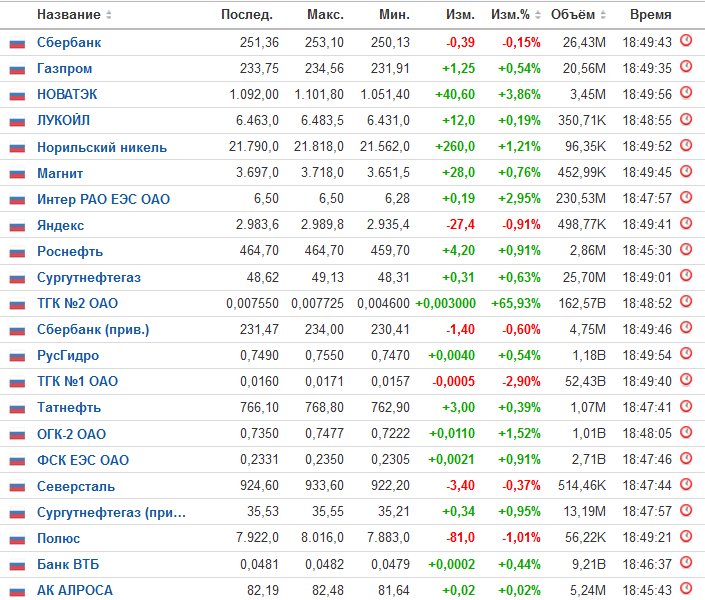Select the +65,93% change value

click(x=516, y=303)
